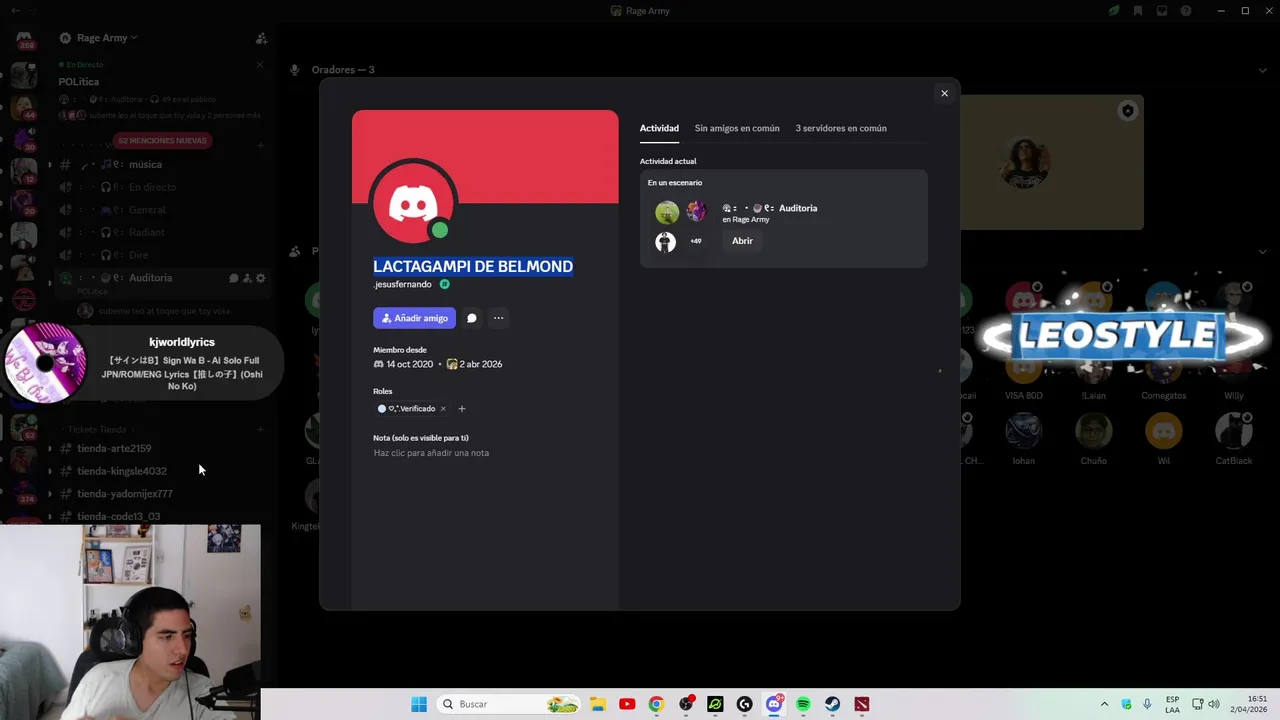The height and width of the screenshot is (720, 1280).
Task: Click the Abrir button for the stage
Action: point(742,241)
